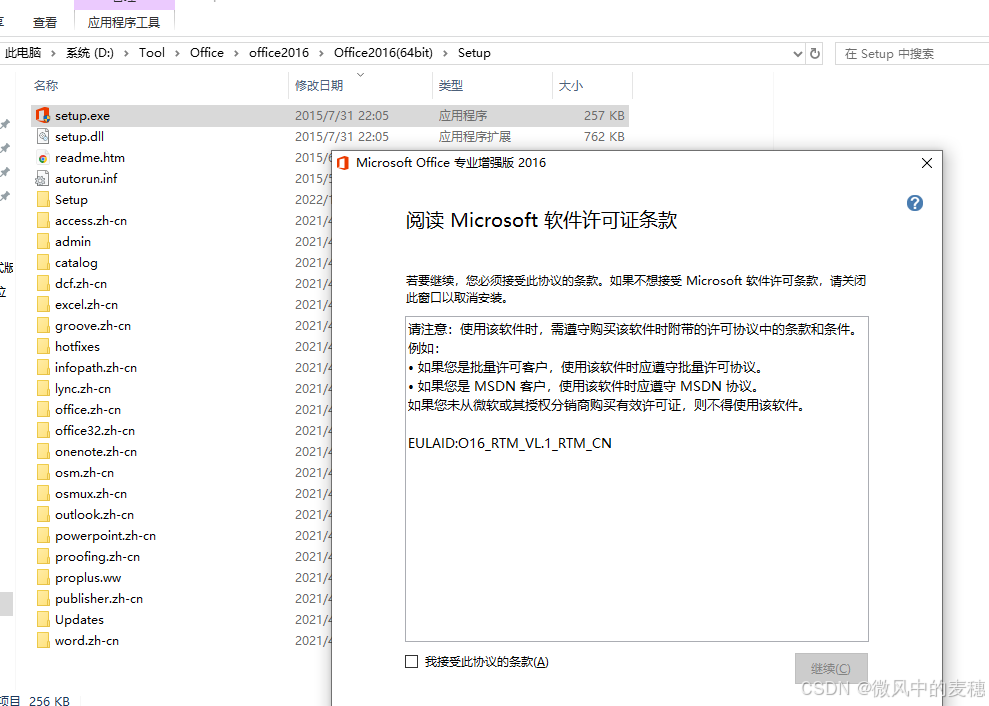
Task: Select the office32.zh-cn folder icon
Action: pos(43,430)
